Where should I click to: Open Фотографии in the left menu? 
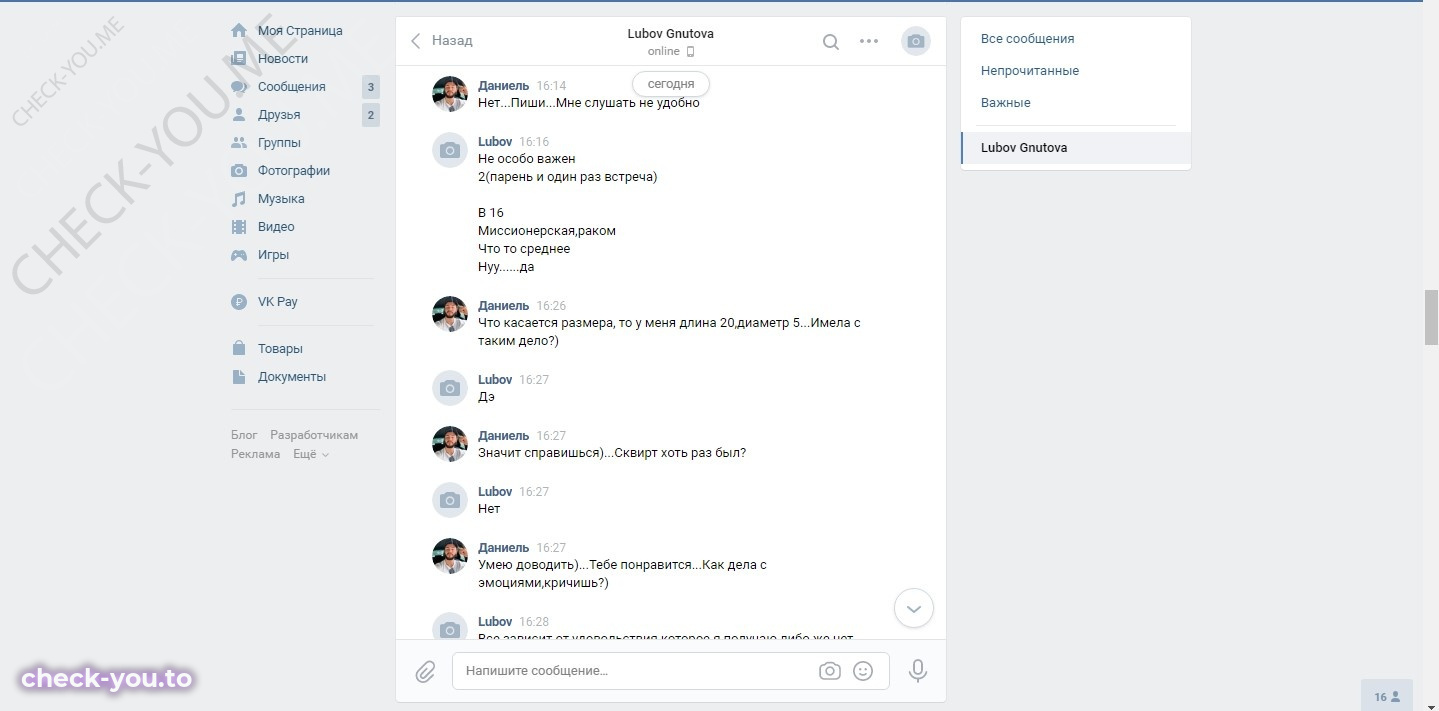coord(294,171)
